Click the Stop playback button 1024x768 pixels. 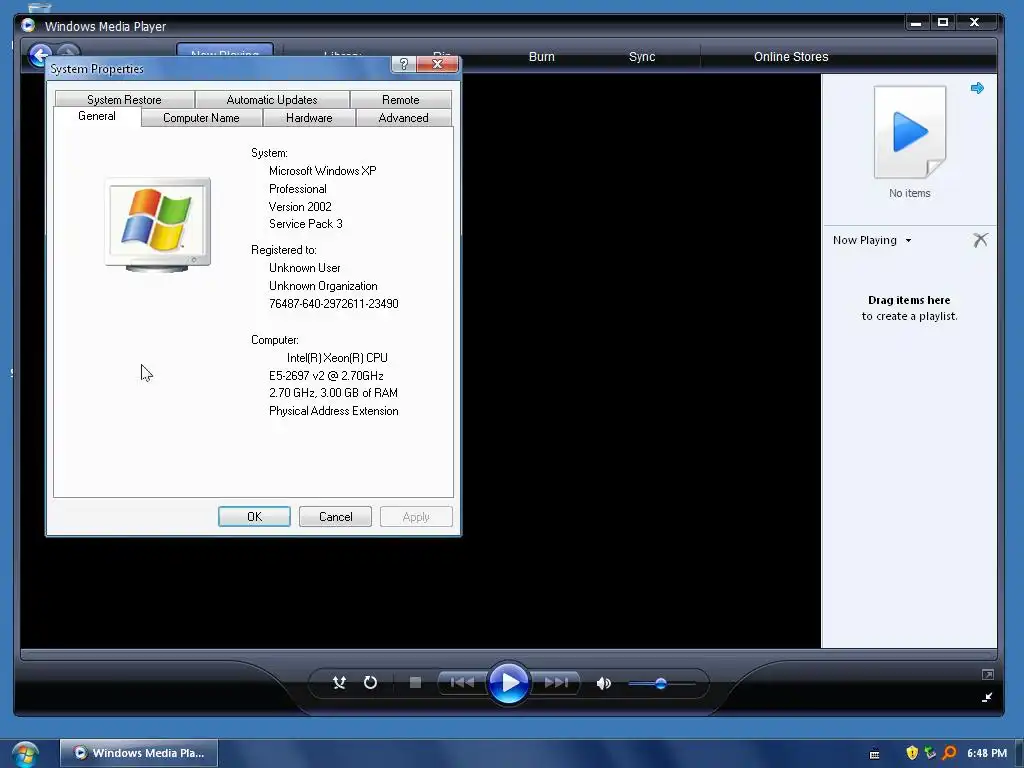(x=415, y=682)
